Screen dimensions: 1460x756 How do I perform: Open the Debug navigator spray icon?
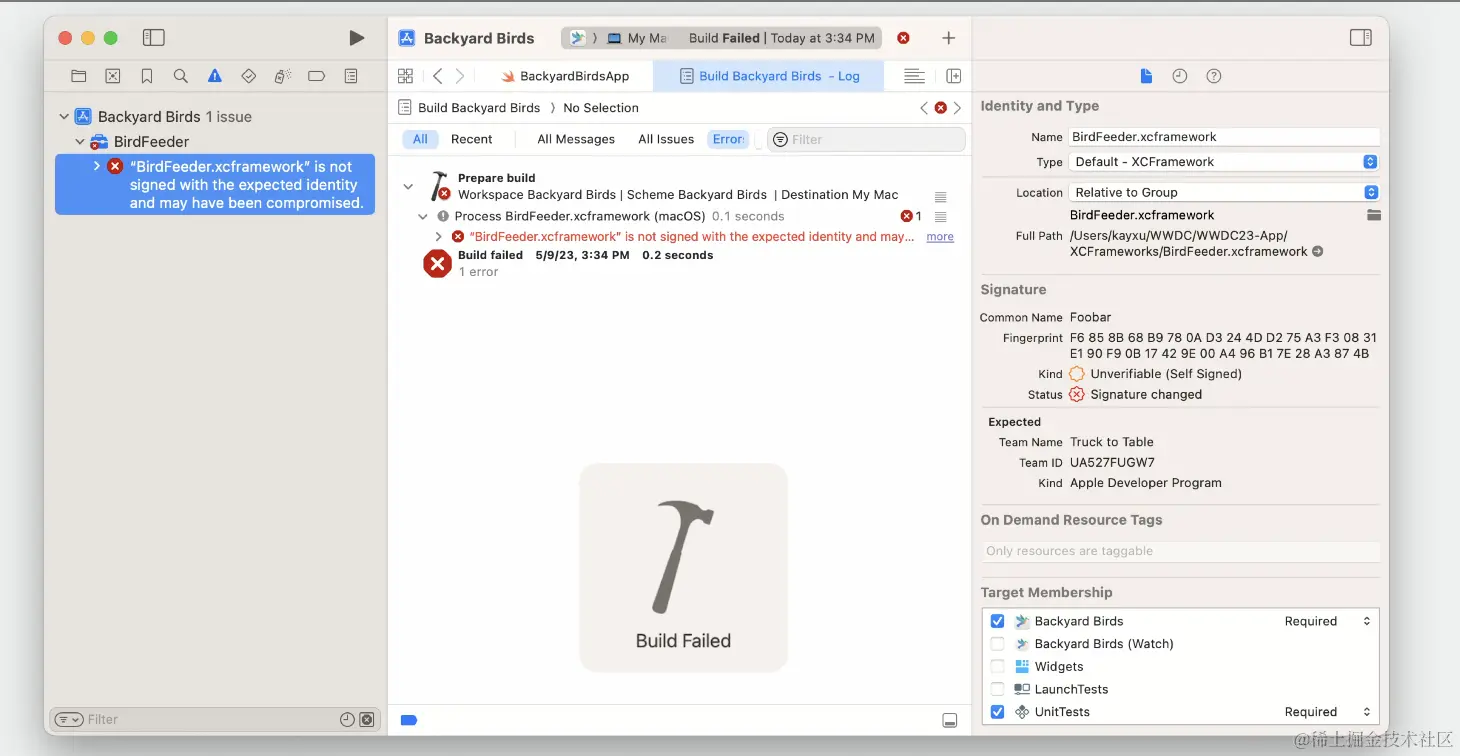[x=283, y=76]
